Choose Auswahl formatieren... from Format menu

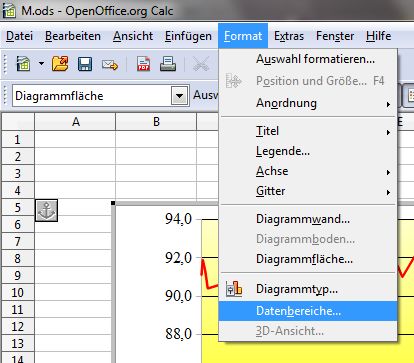[x=308, y=59]
